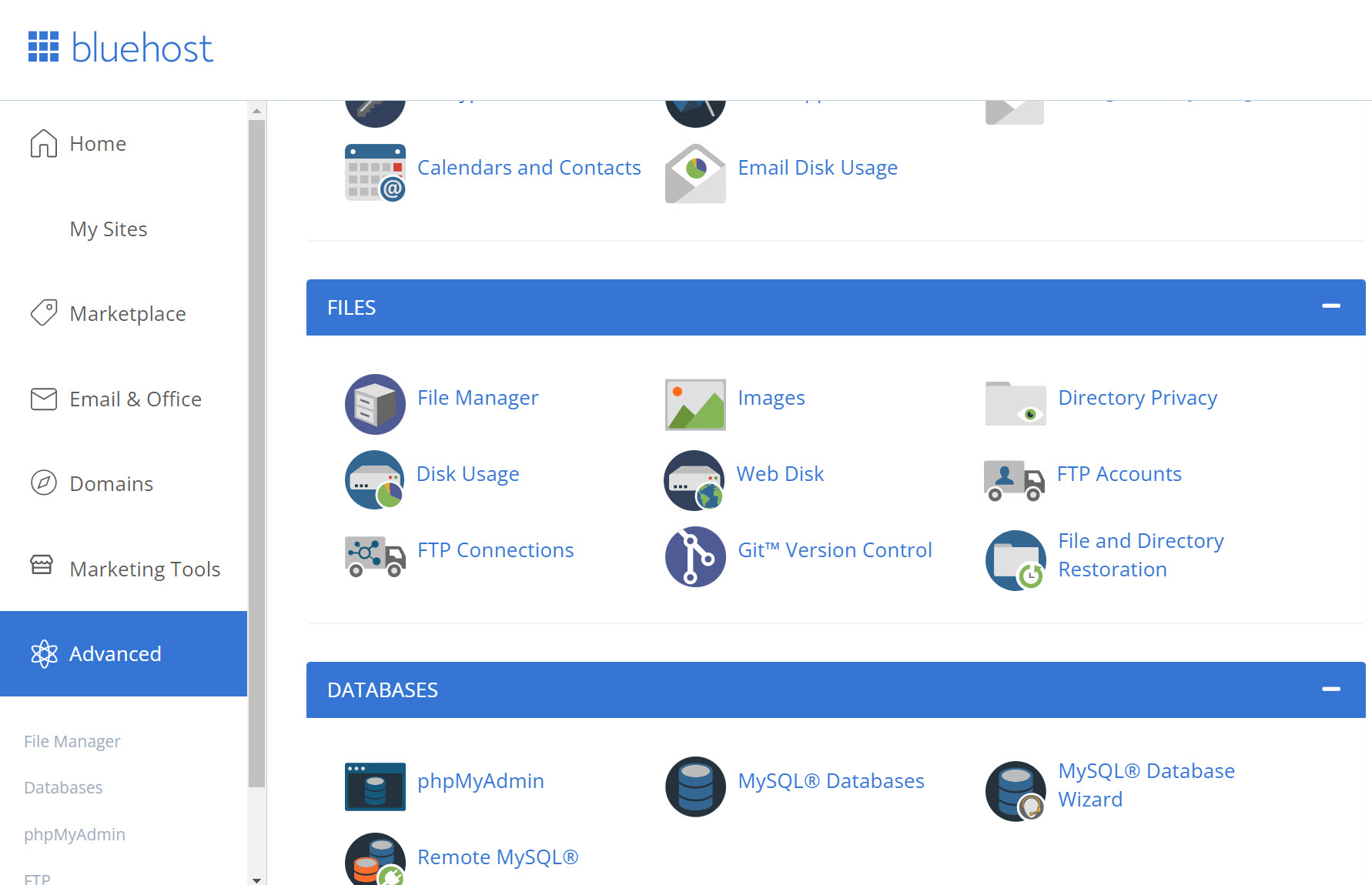Click the Directory Privacy folder-eye icon
Screen dimensions: 1372x885
click(1016, 403)
